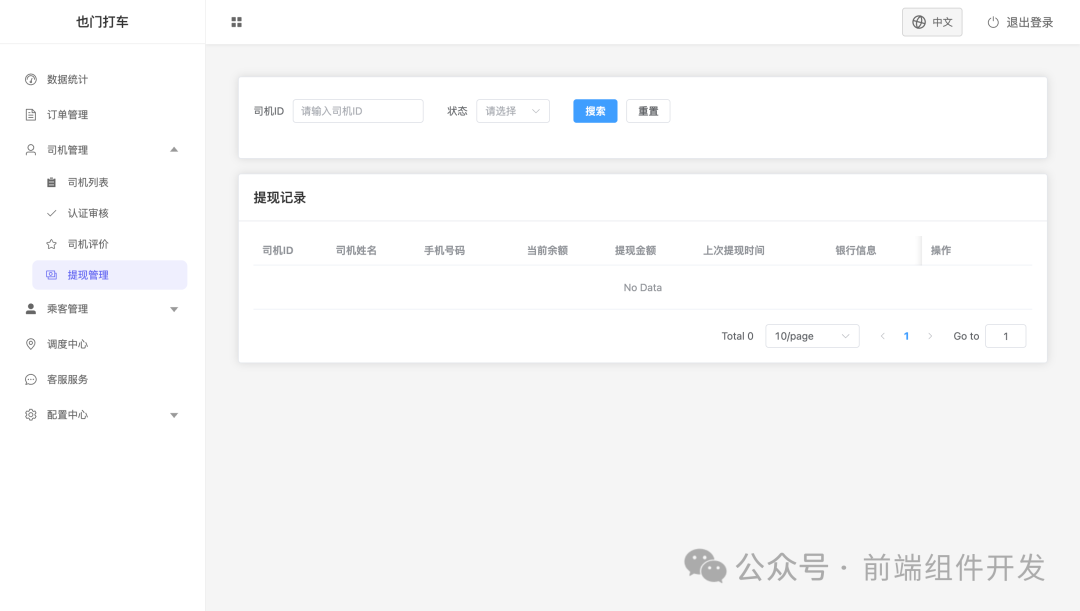Open 数据统计 menu item

[x=103, y=79]
